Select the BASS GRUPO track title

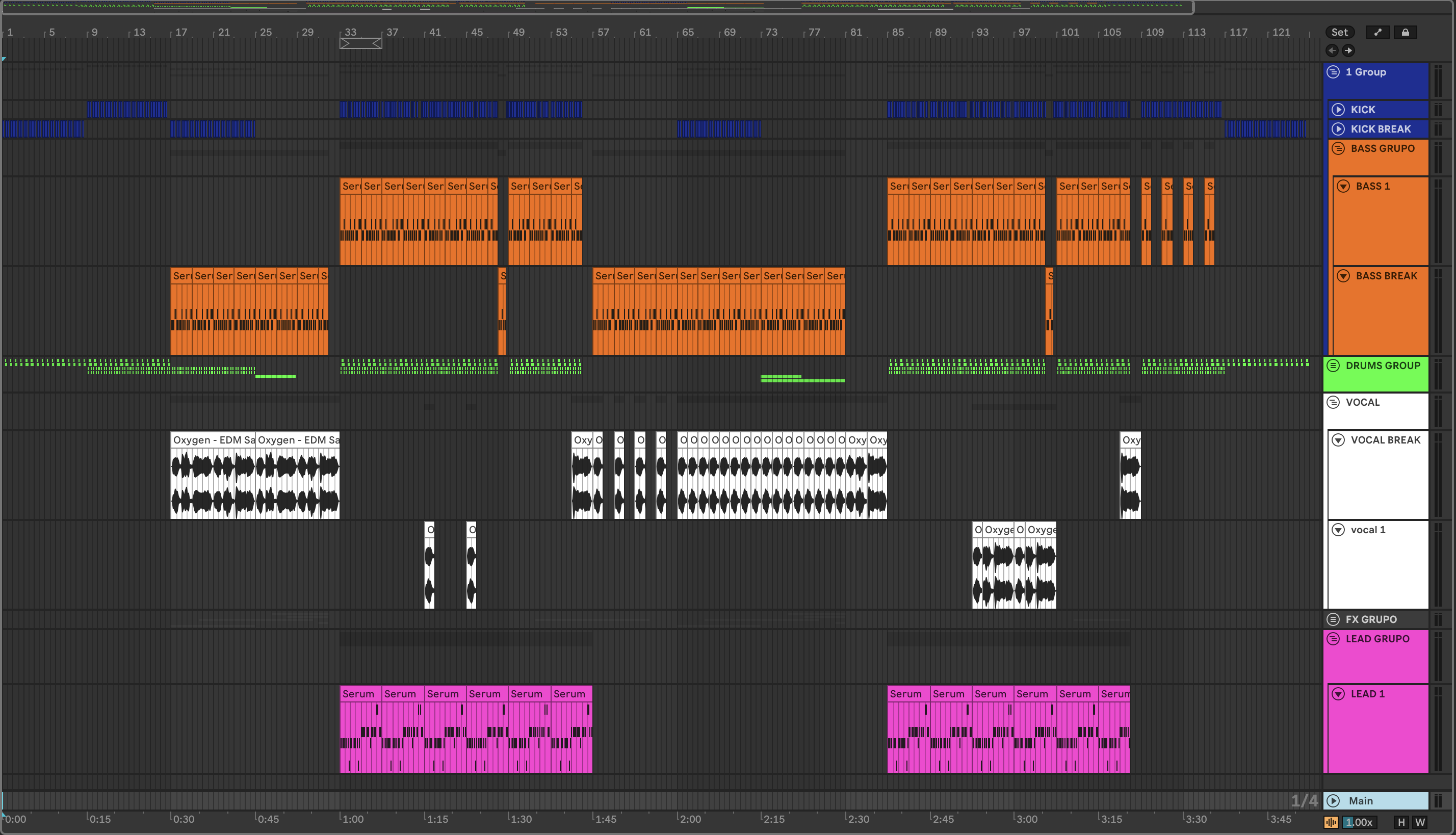[1382, 148]
